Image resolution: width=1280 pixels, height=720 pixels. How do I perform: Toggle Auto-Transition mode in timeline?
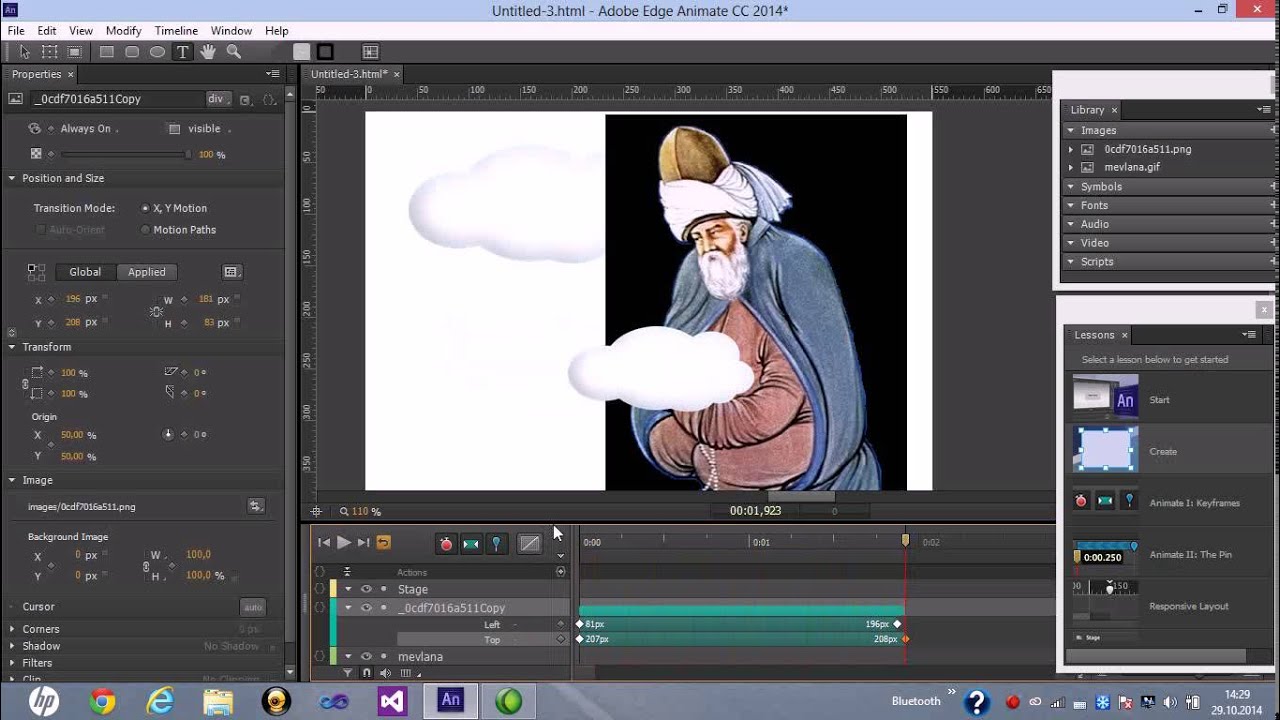pyautogui.click(x=470, y=543)
